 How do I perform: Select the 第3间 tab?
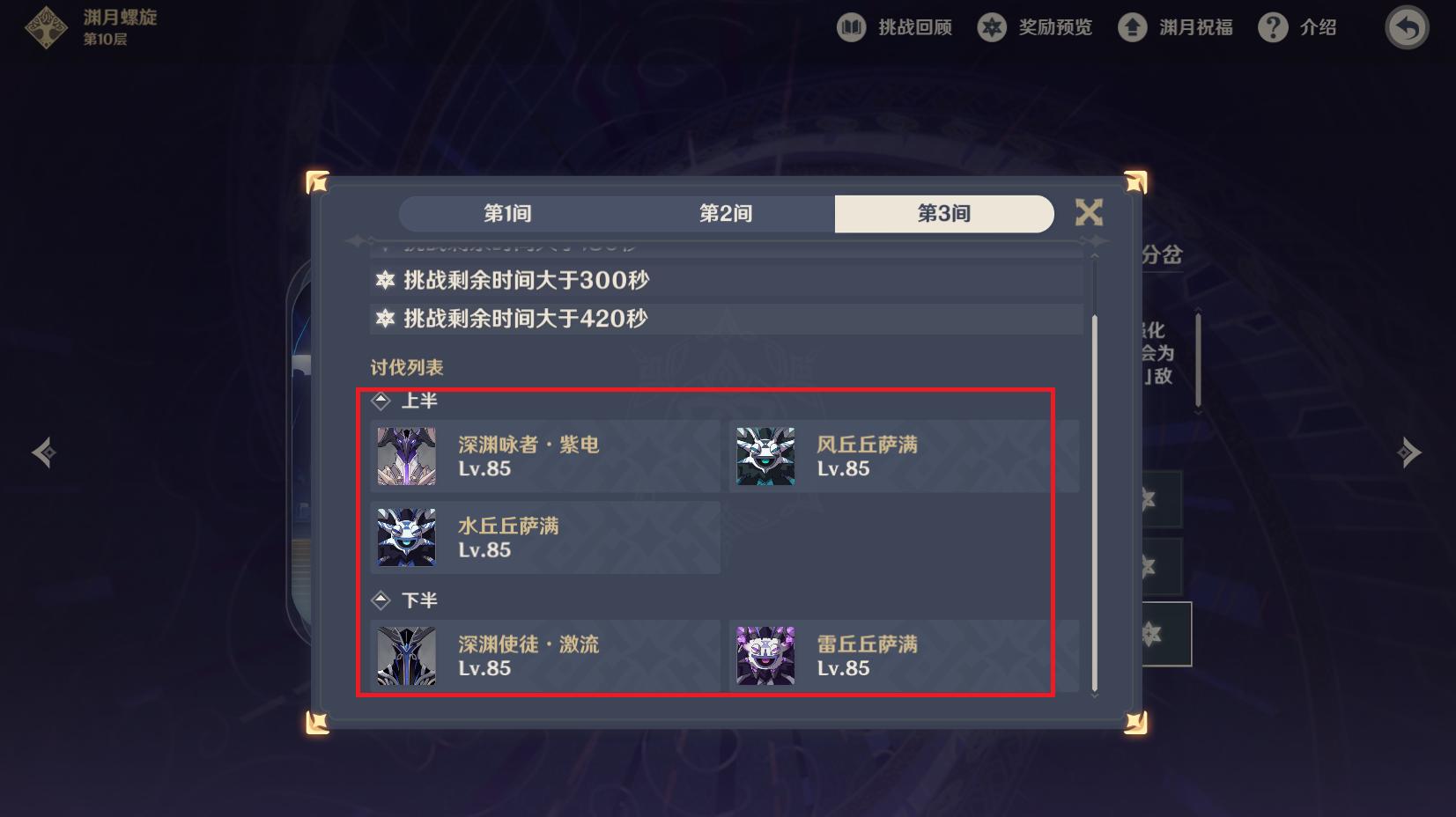tap(944, 214)
